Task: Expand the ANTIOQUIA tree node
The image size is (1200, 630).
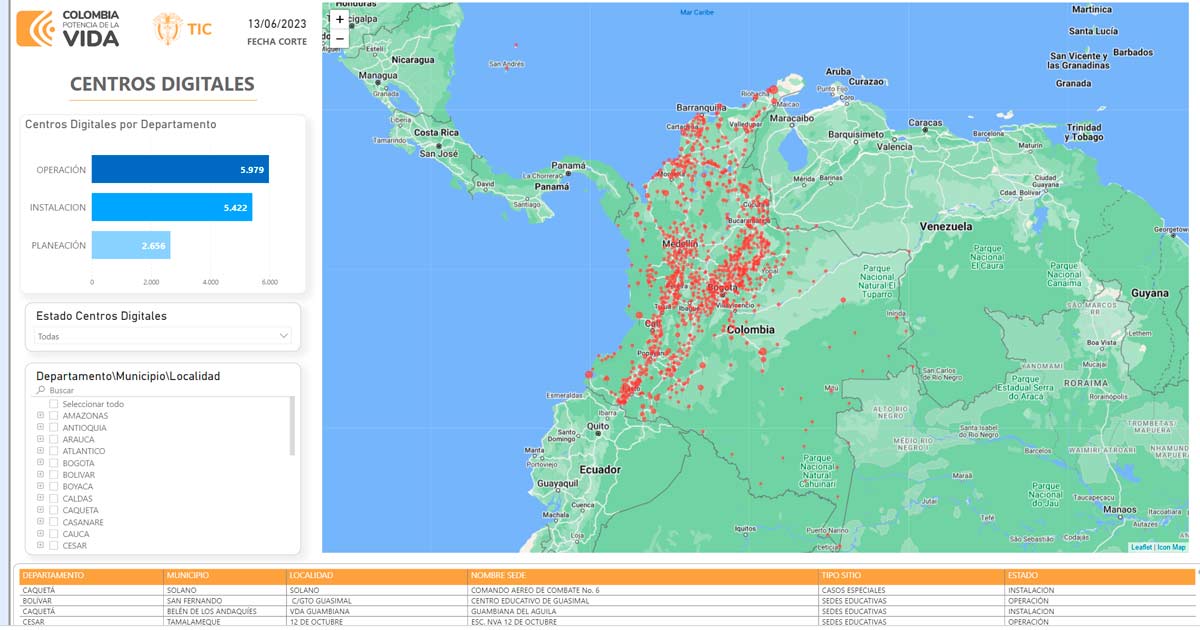Action: (40, 428)
